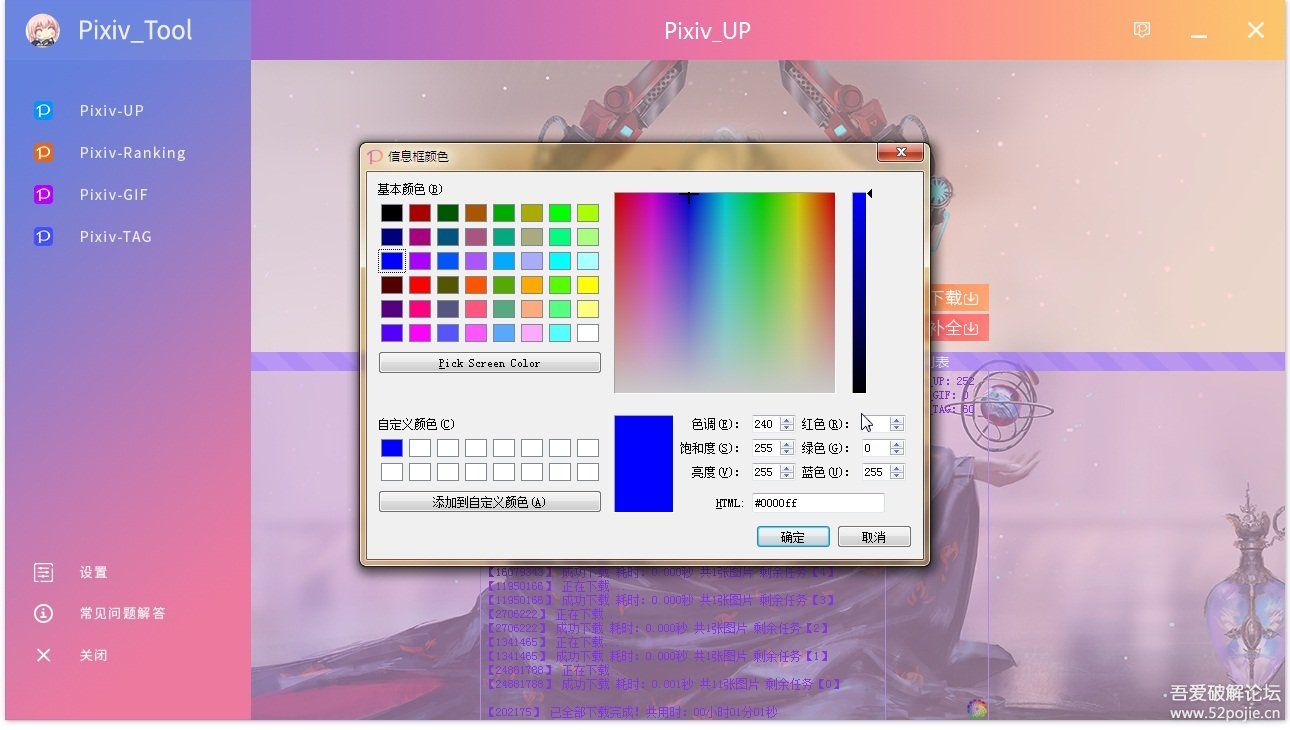Open the Pixiv-Ranking sidebar section
1290x730 pixels.
(x=133, y=153)
